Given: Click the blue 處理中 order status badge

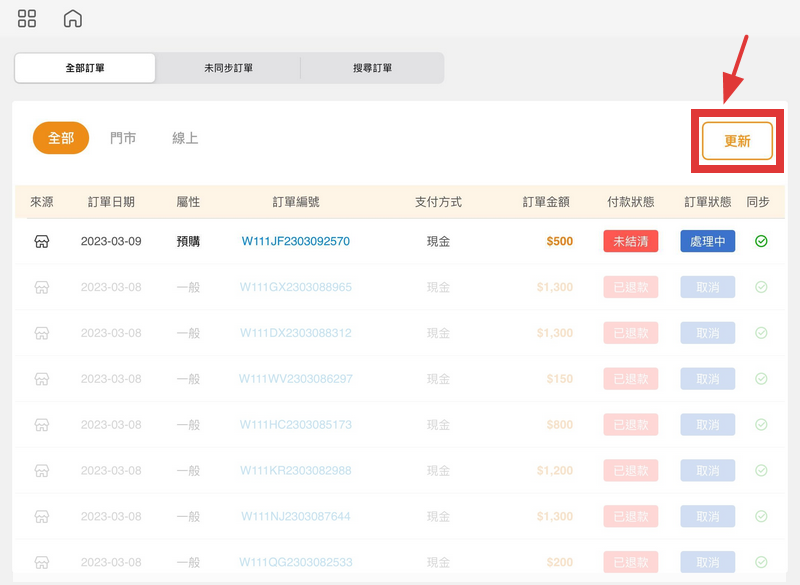Looking at the screenshot, I should (707, 241).
